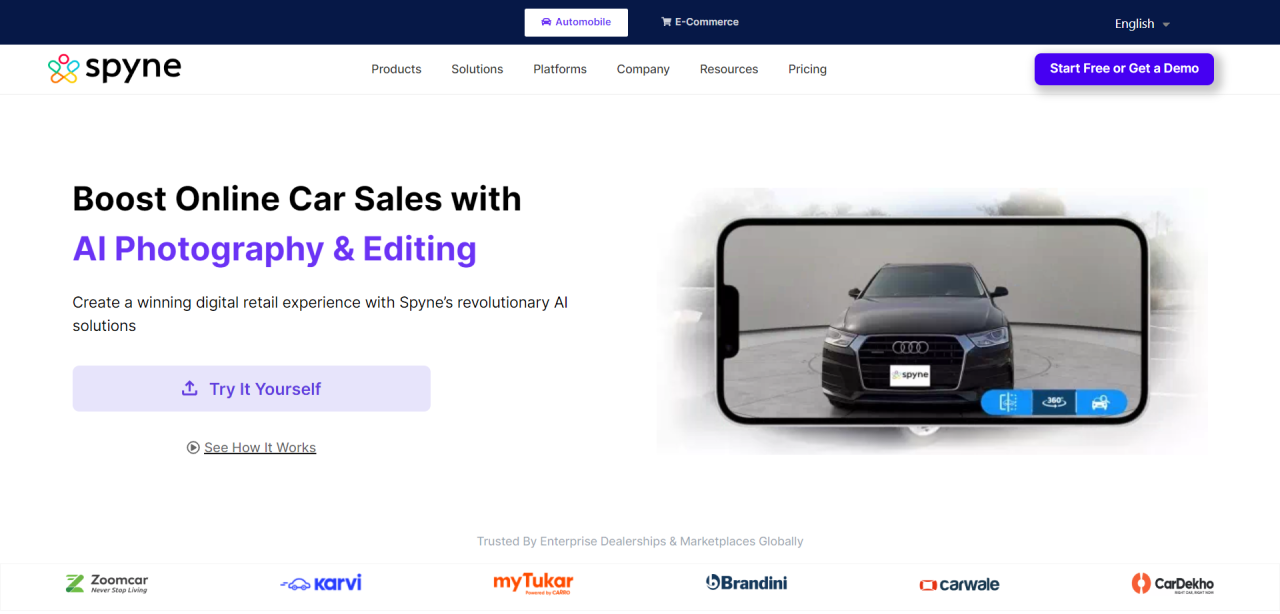Click the CarDekho partner logo
The image size is (1280, 614).
[1172, 583]
